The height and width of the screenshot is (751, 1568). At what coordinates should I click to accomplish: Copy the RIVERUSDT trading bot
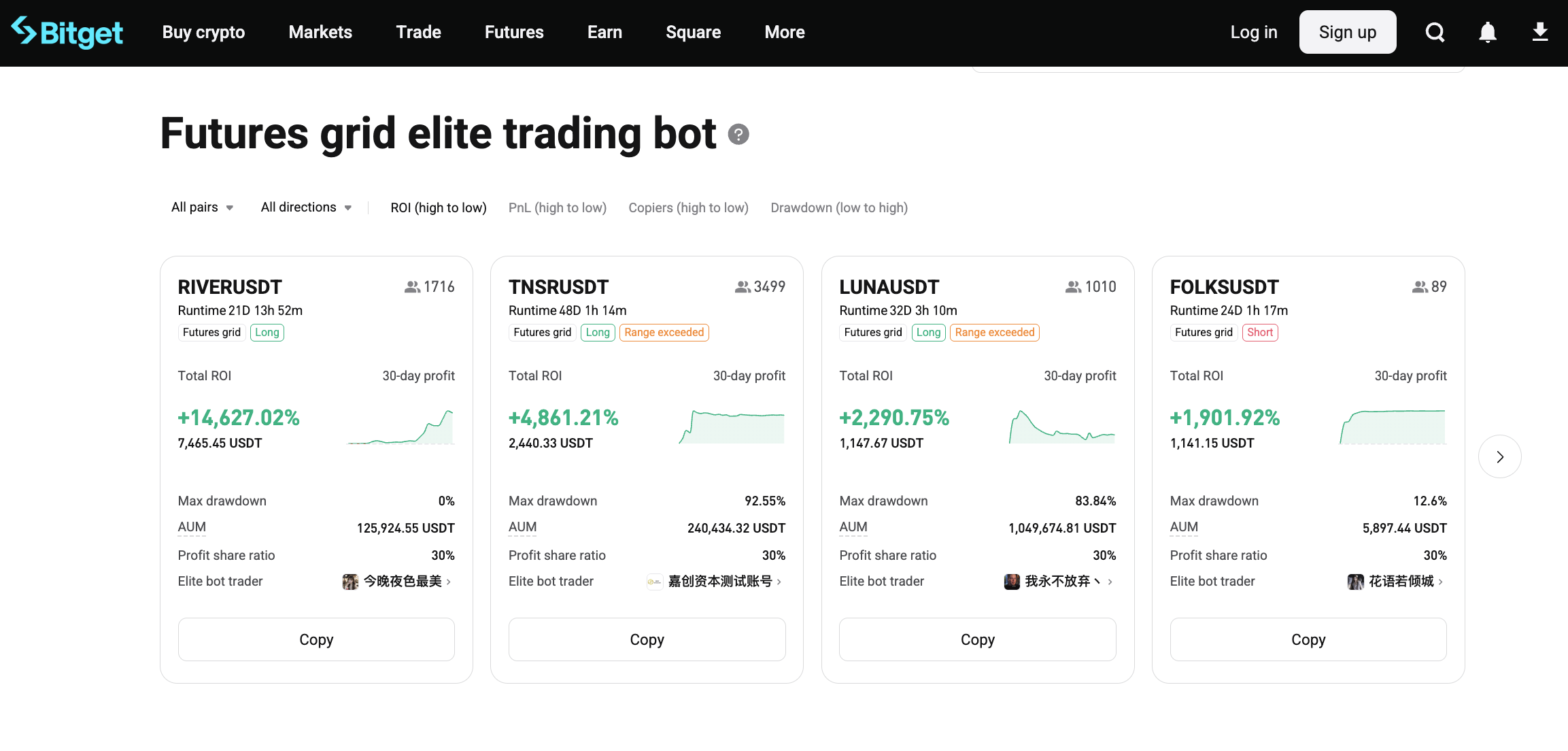pos(316,639)
